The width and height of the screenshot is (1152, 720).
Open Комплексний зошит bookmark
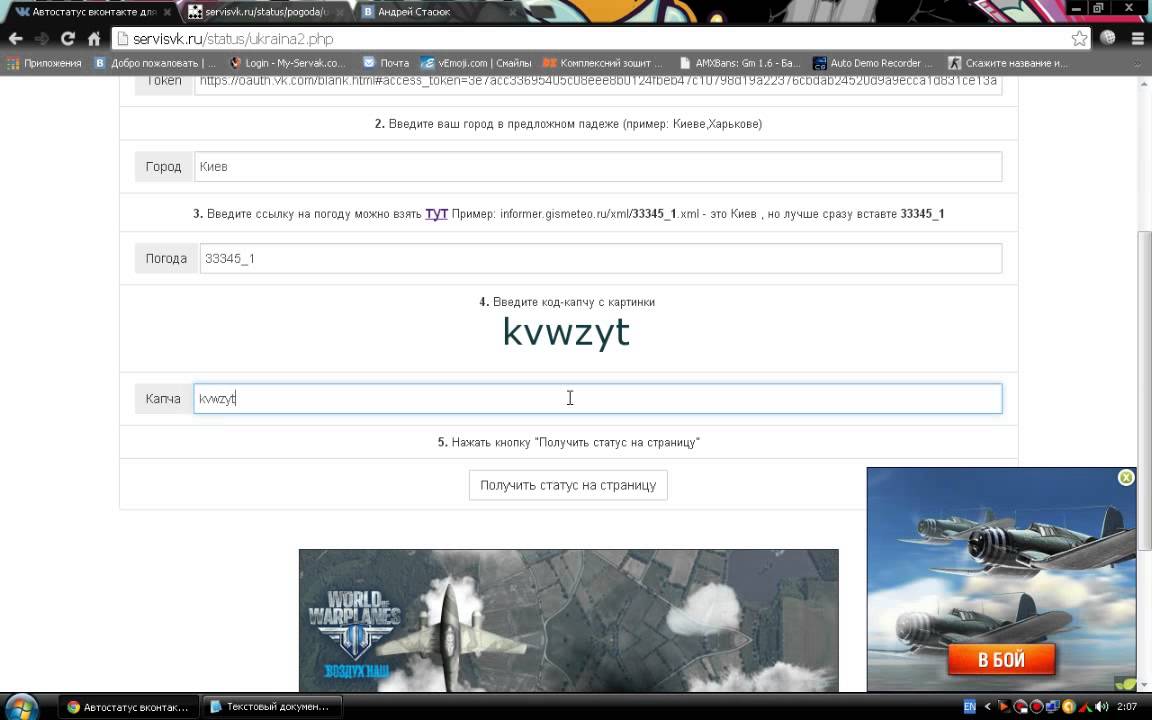click(x=602, y=63)
